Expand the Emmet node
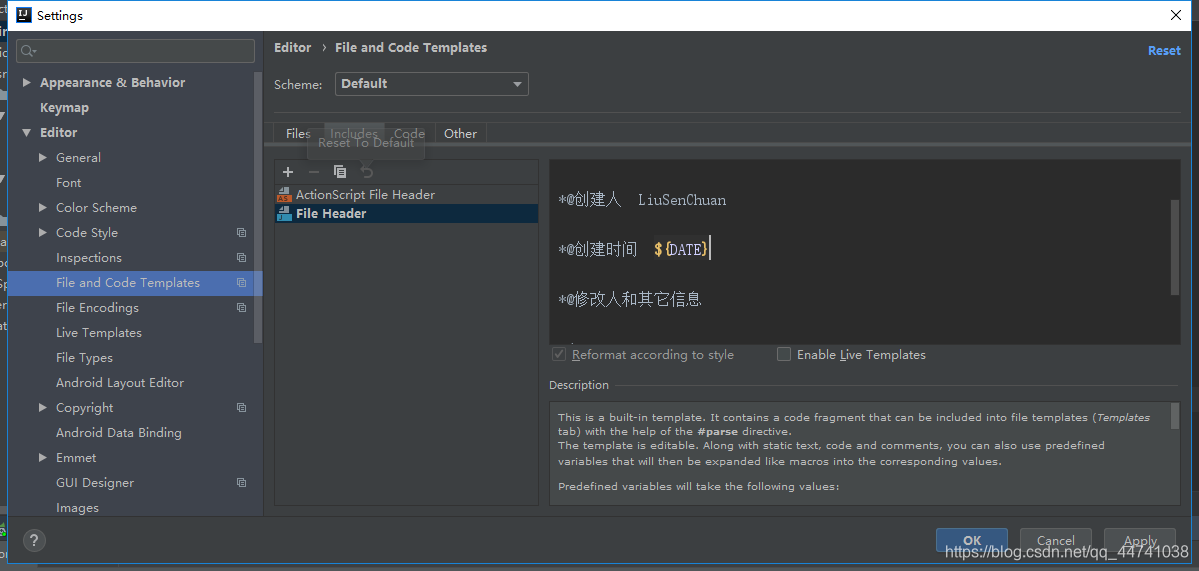The image size is (1199, 571). pos(43,457)
